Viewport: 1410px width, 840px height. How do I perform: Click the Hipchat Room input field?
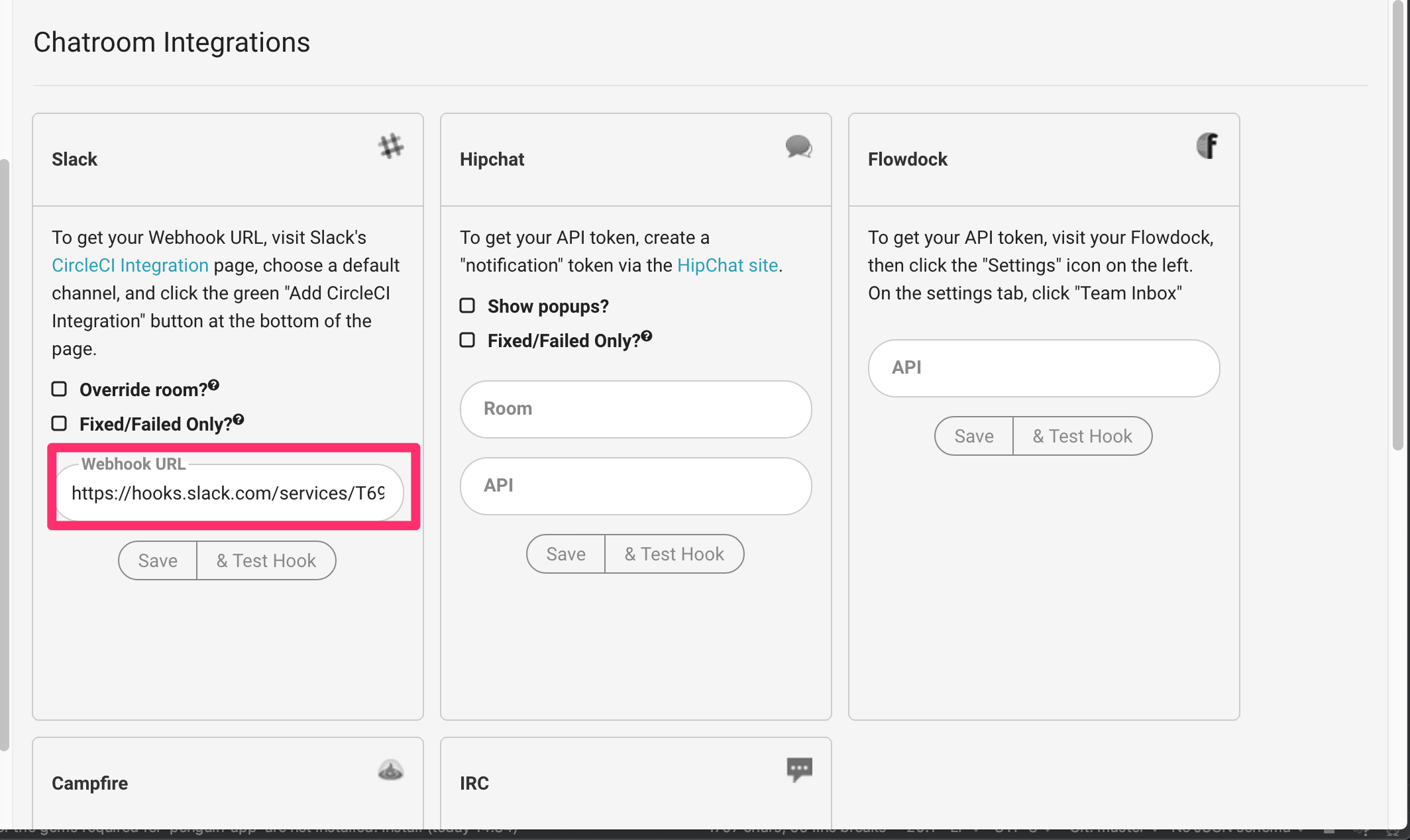pyautogui.click(x=635, y=409)
